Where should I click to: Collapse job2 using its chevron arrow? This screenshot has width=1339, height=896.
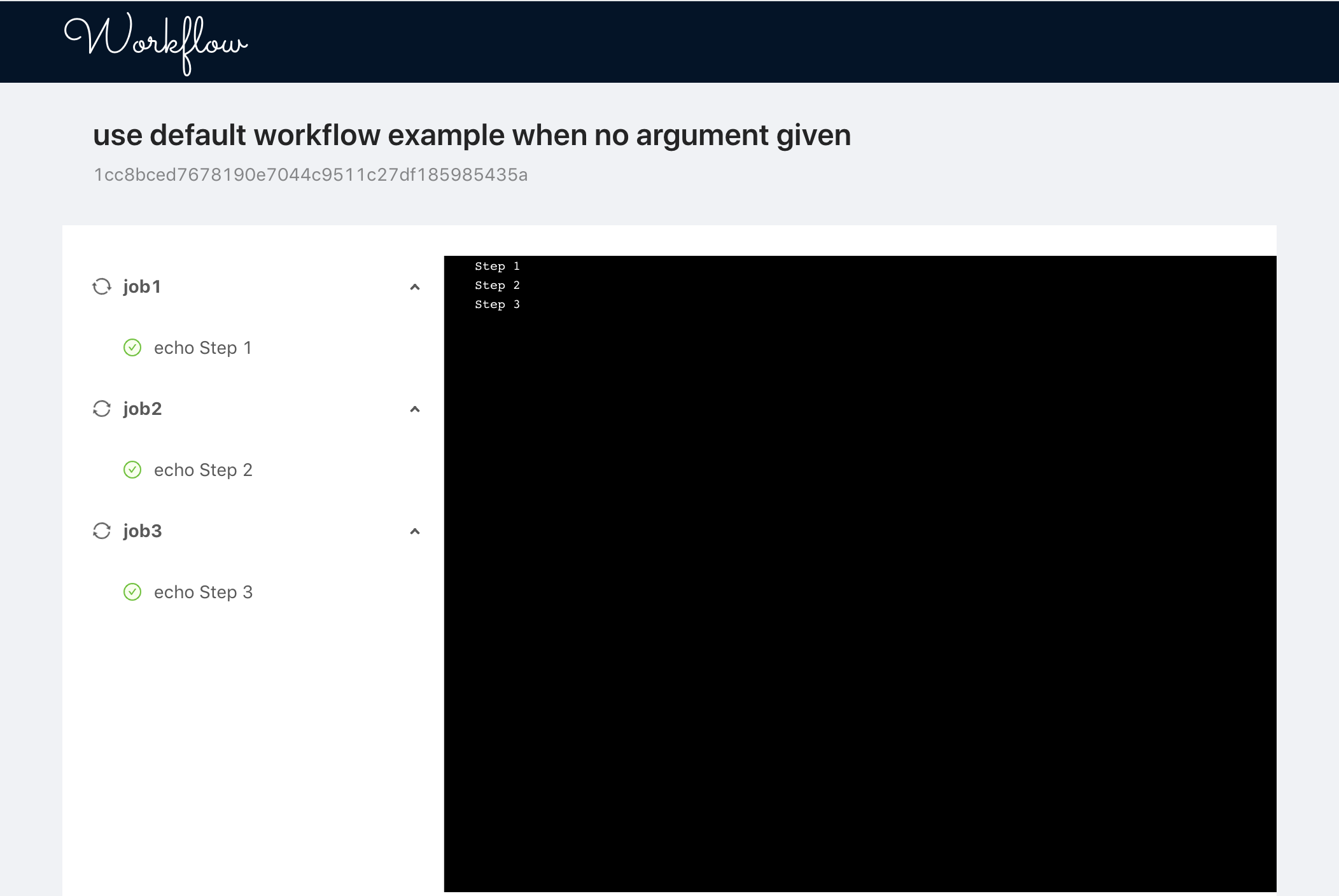[415, 409]
